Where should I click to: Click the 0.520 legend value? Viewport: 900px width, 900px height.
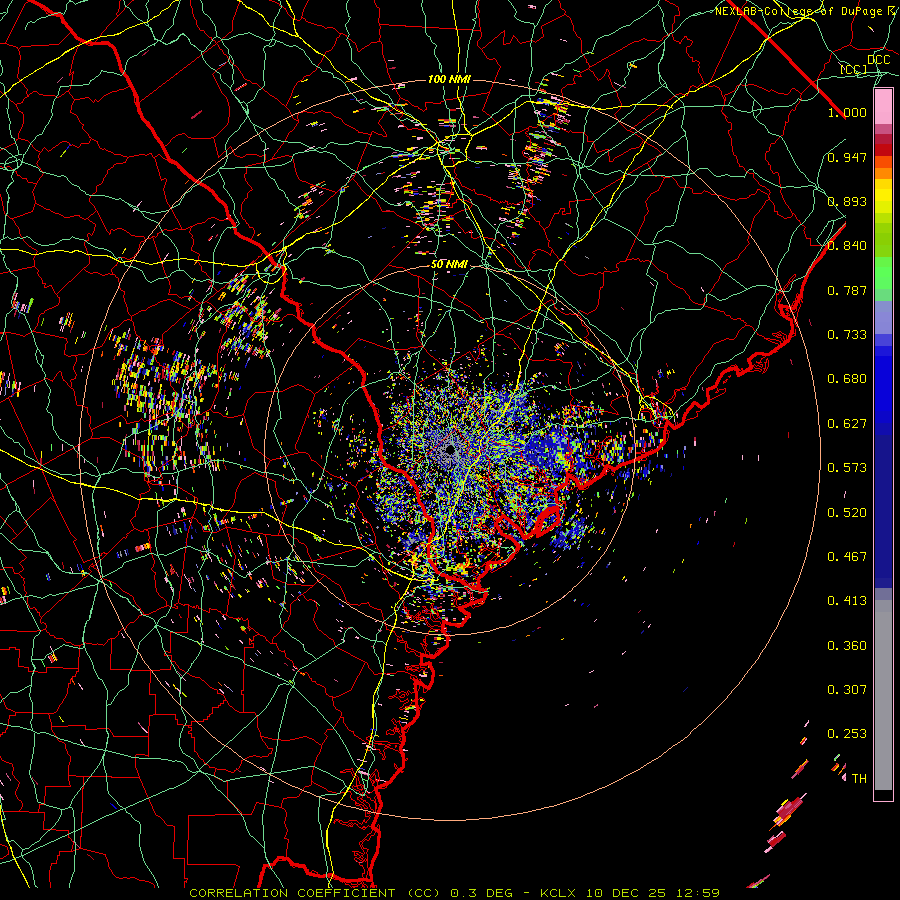(847, 513)
